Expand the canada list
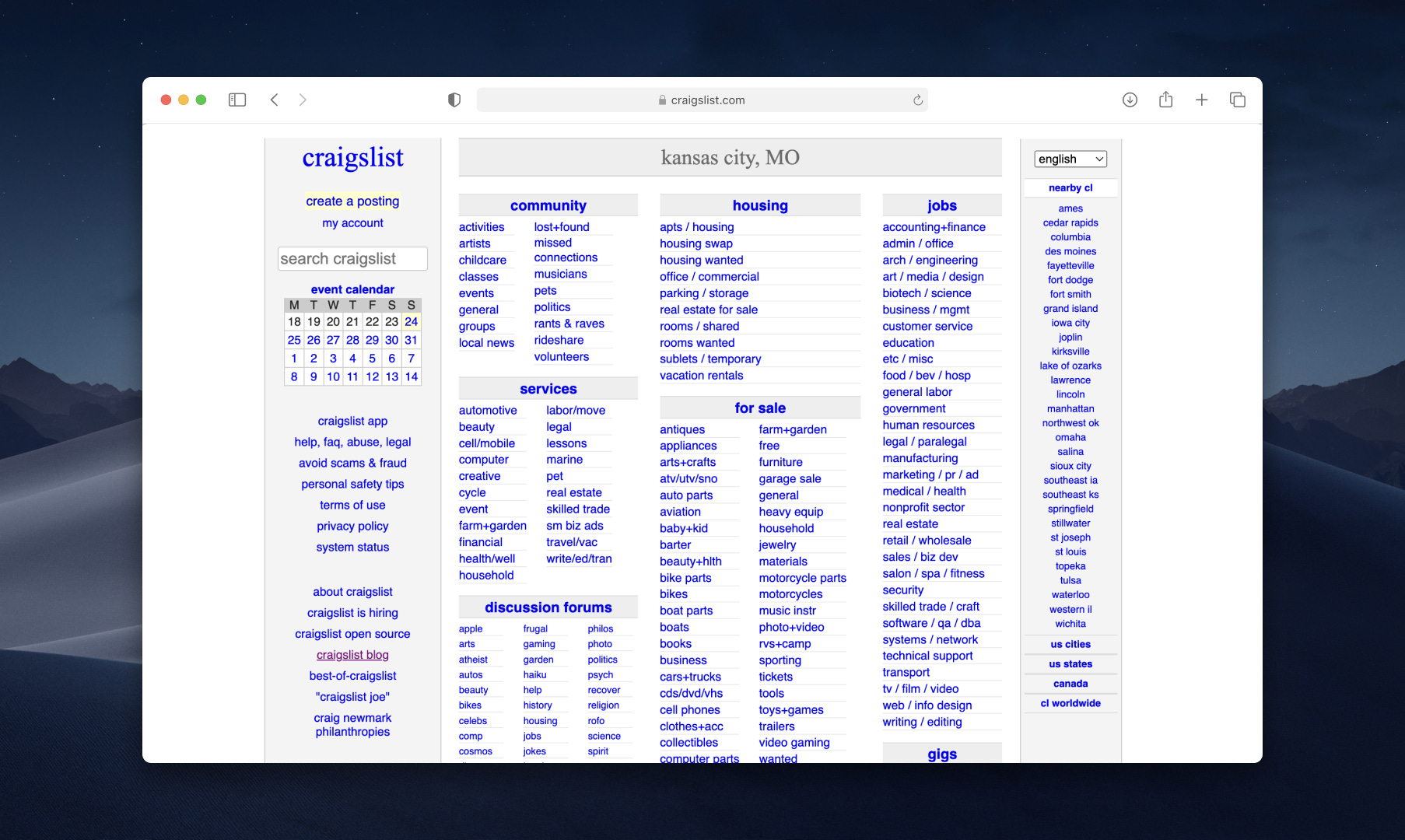The height and width of the screenshot is (840, 1405). (1070, 684)
